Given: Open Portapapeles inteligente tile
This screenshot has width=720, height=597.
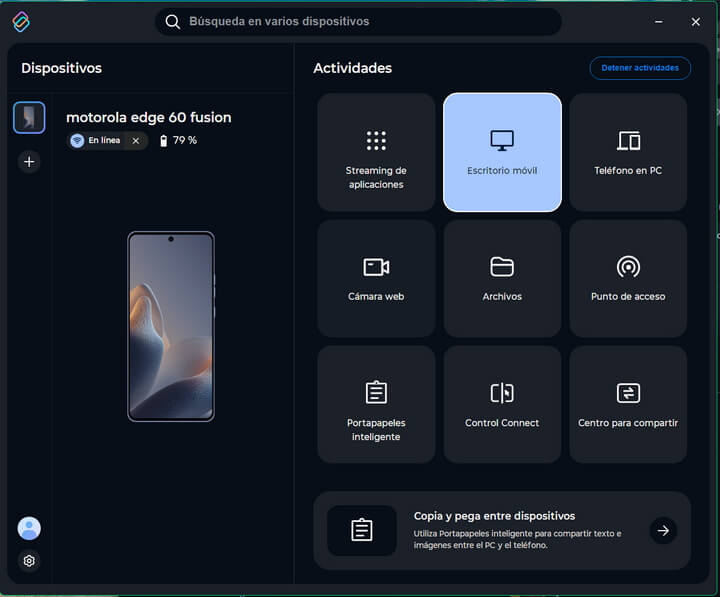Looking at the screenshot, I should click(376, 404).
